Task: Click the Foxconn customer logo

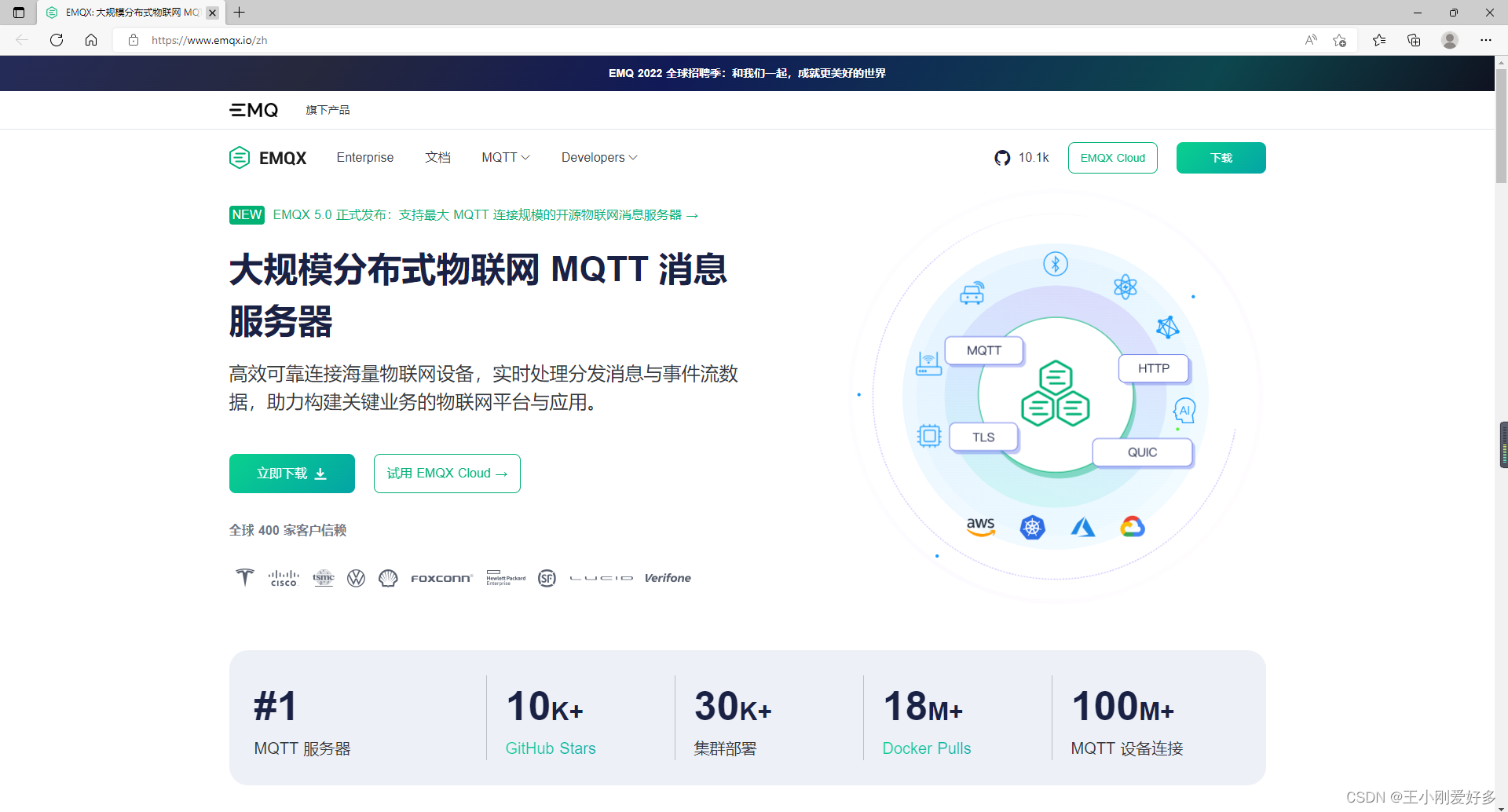Action: (441, 578)
